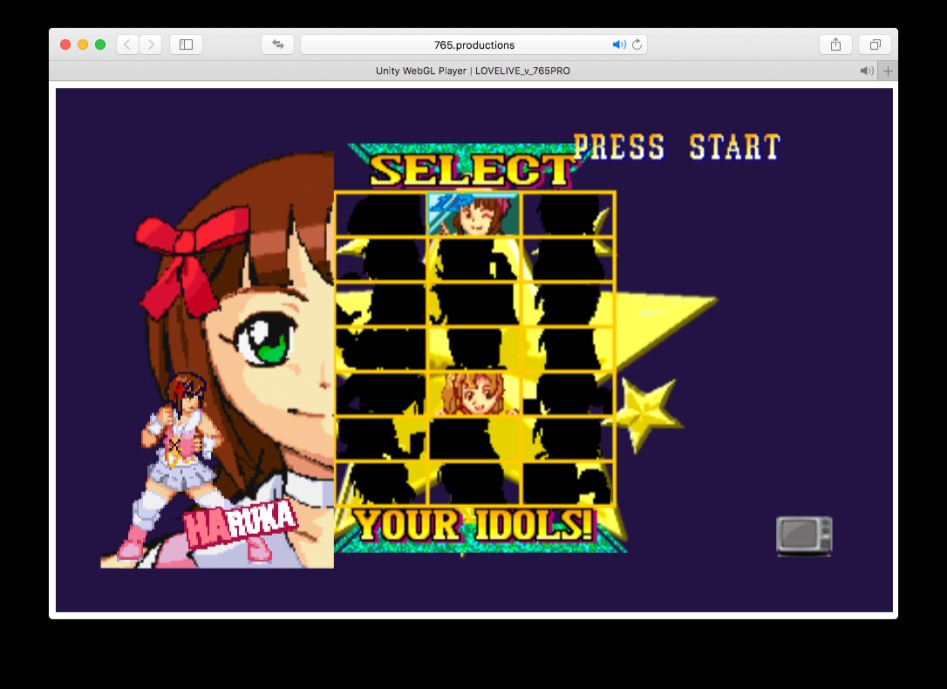The width and height of the screenshot is (947, 689).
Task: Reload the 765.productions page
Action: tap(637, 45)
